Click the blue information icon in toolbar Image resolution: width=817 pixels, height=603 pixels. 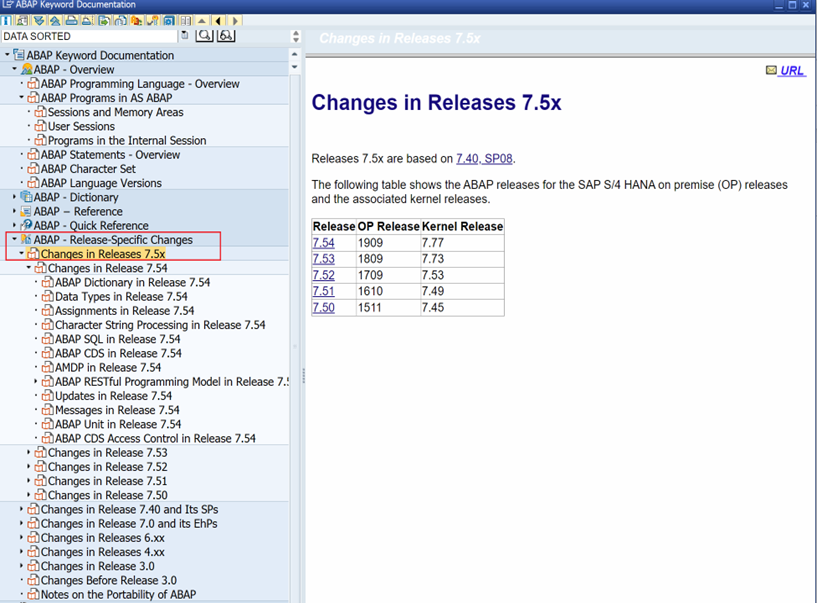(x=6, y=21)
